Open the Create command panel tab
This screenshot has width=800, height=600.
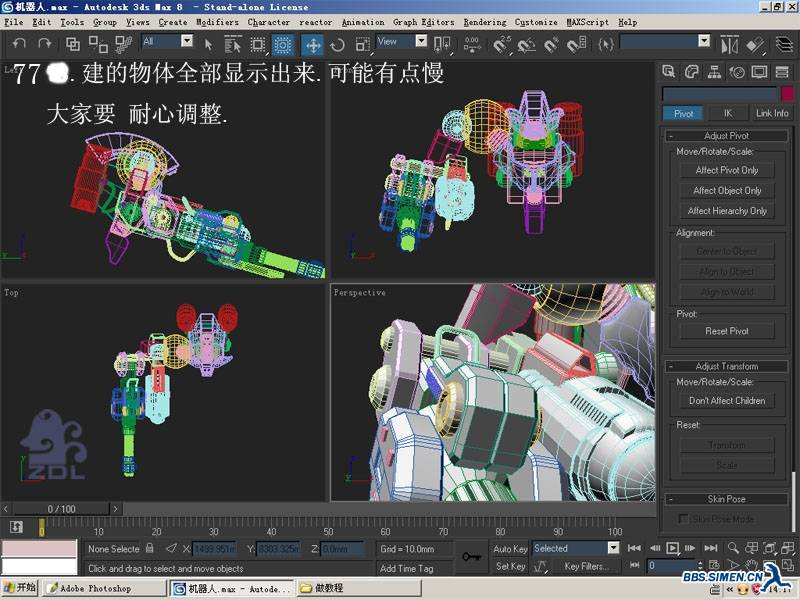668,71
